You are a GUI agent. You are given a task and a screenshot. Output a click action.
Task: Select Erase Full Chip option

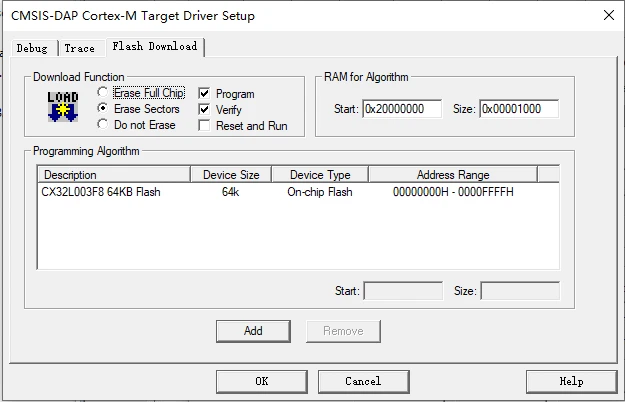coord(103,93)
